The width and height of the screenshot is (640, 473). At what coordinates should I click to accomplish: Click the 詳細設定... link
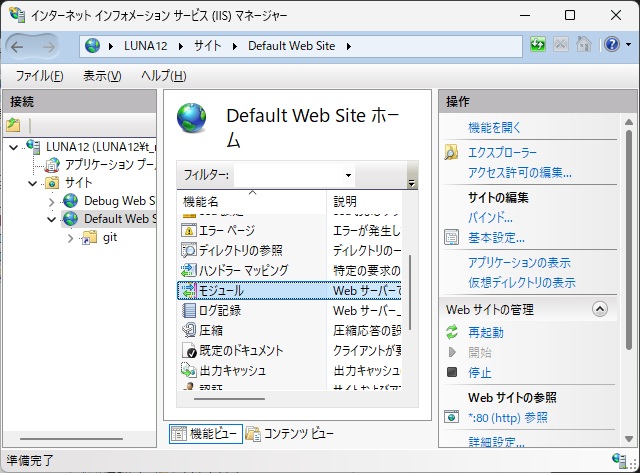(496, 442)
